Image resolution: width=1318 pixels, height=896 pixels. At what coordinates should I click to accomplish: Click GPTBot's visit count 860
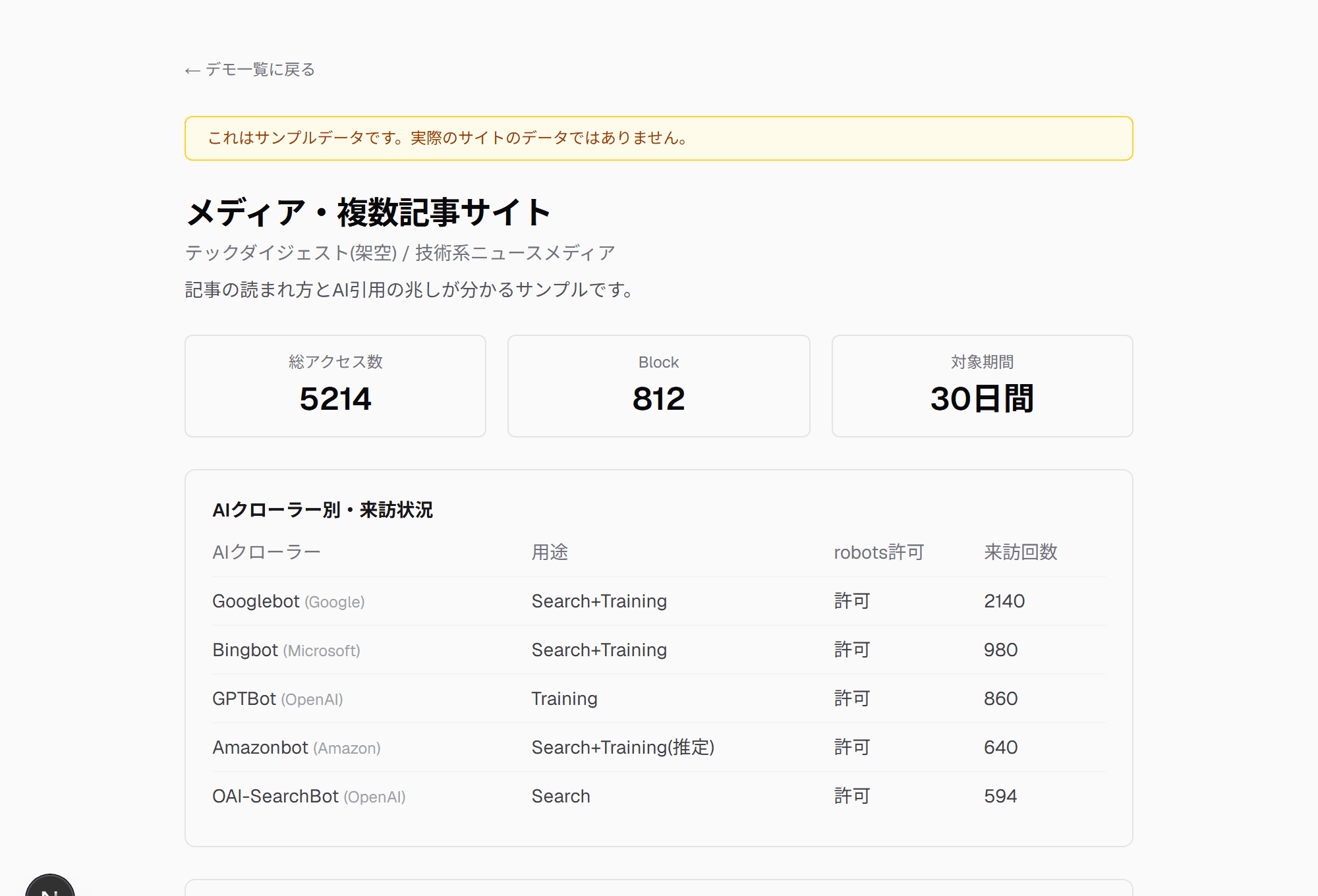(1000, 698)
